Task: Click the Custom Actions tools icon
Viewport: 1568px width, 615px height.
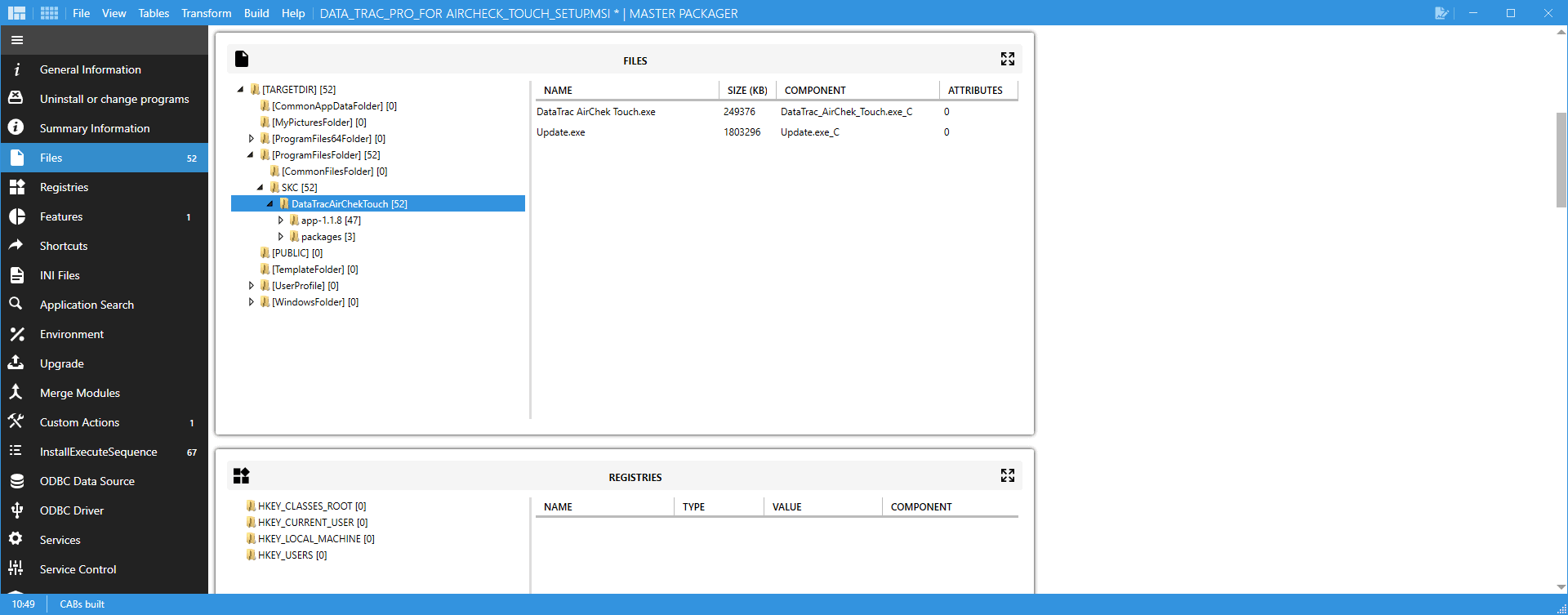Action: tap(16, 422)
